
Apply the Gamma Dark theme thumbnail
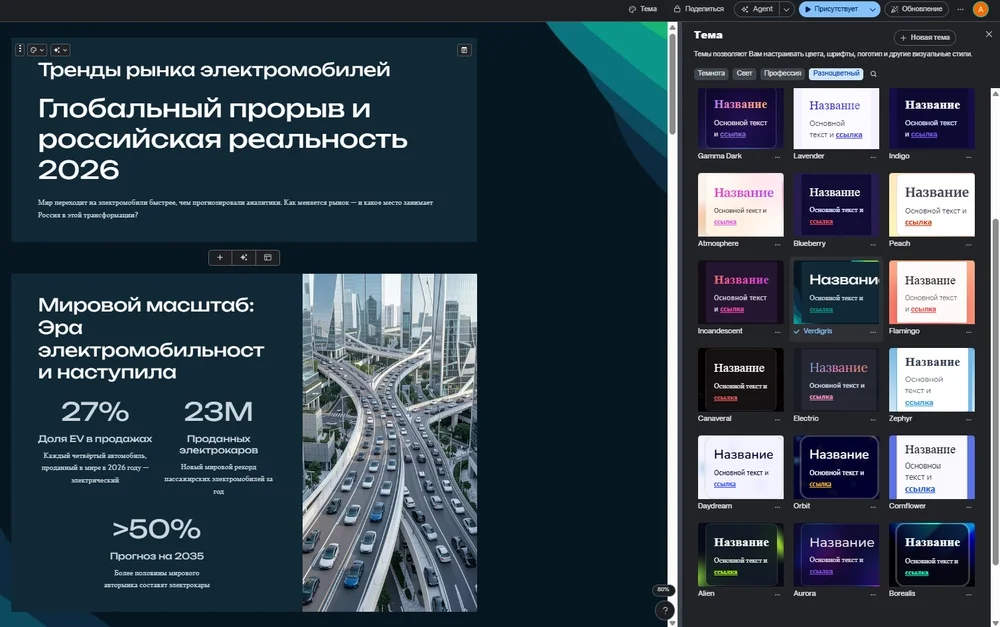coord(740,119)
